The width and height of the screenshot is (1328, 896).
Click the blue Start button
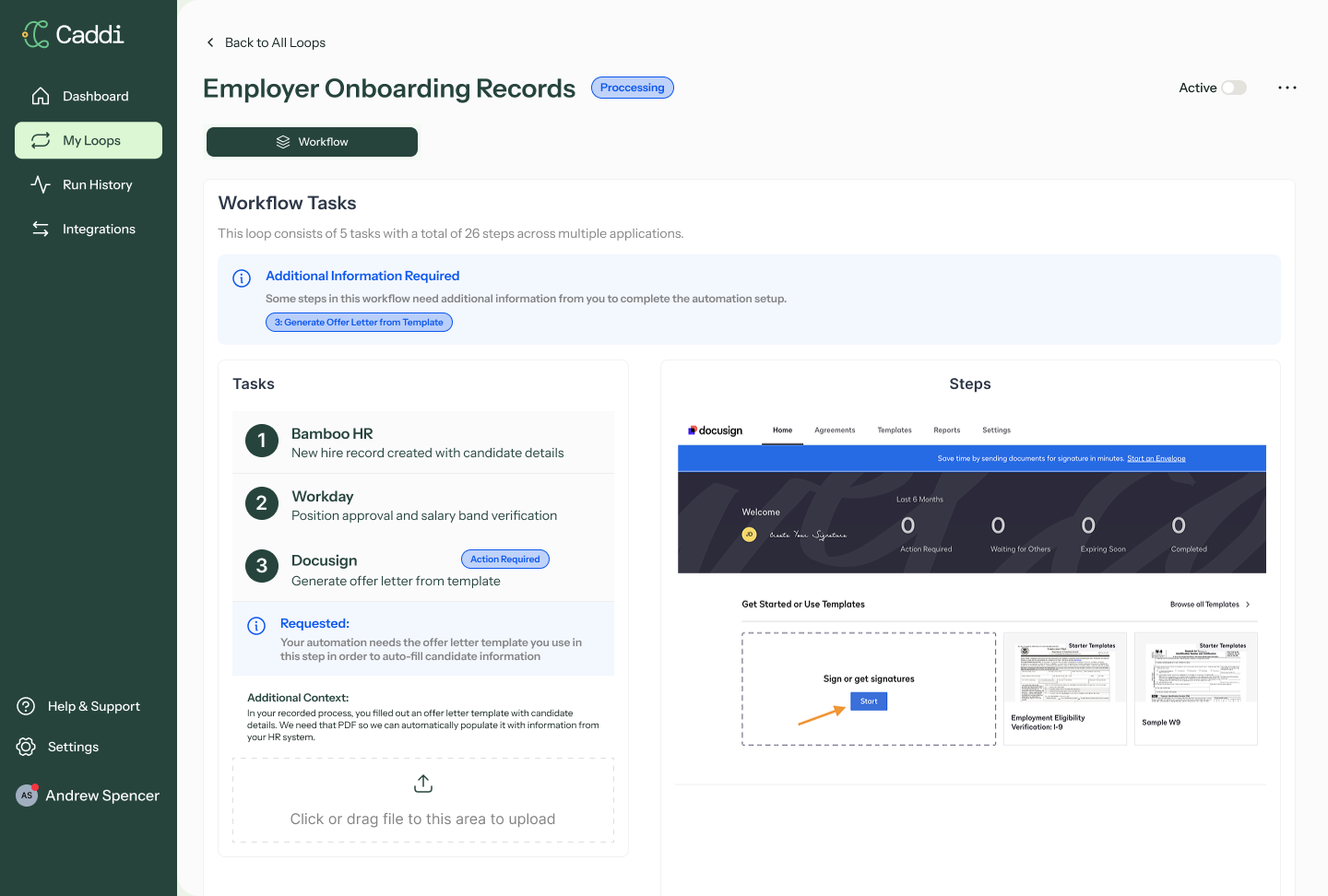coord(869,701)
